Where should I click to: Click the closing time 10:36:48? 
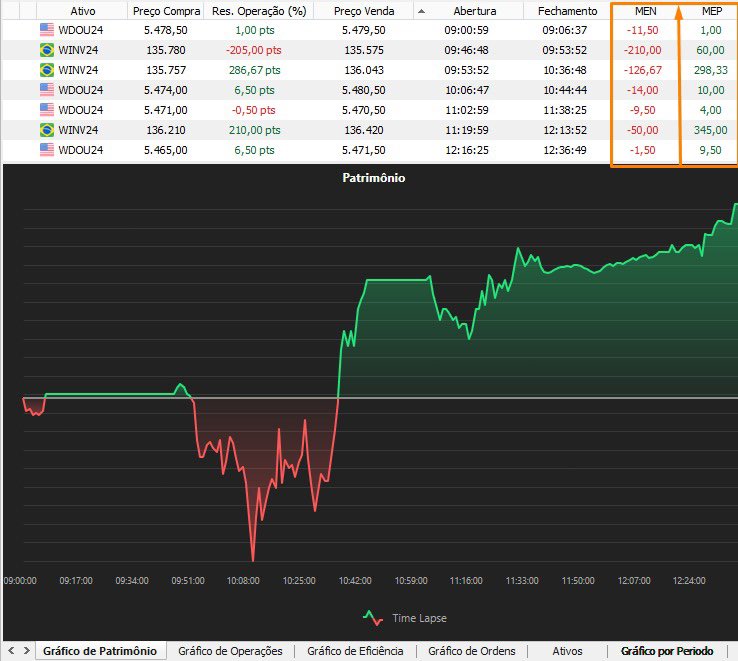click(x=565, y=70)
